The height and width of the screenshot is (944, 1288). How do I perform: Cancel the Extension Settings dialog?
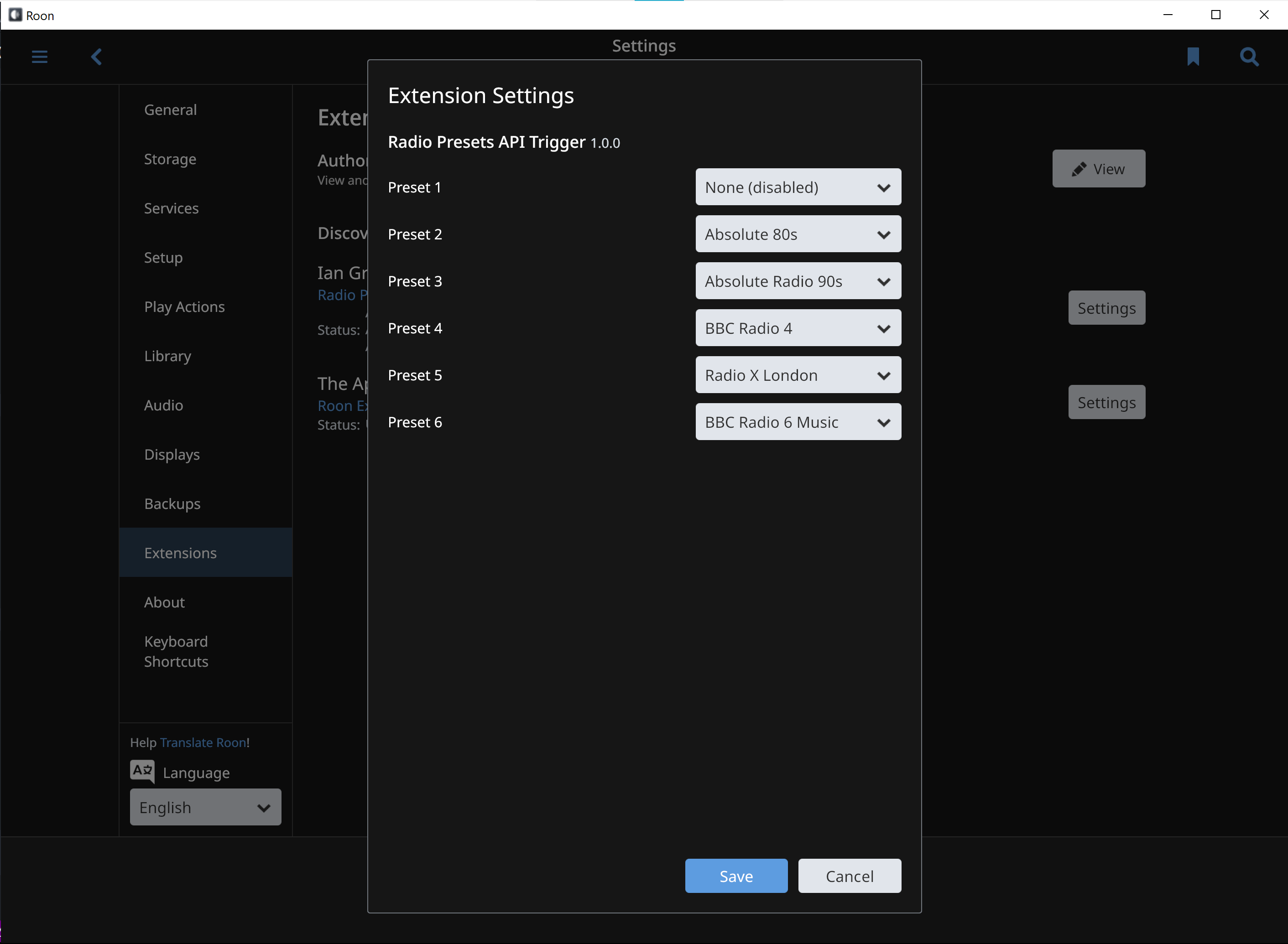(x=849, y=876)
